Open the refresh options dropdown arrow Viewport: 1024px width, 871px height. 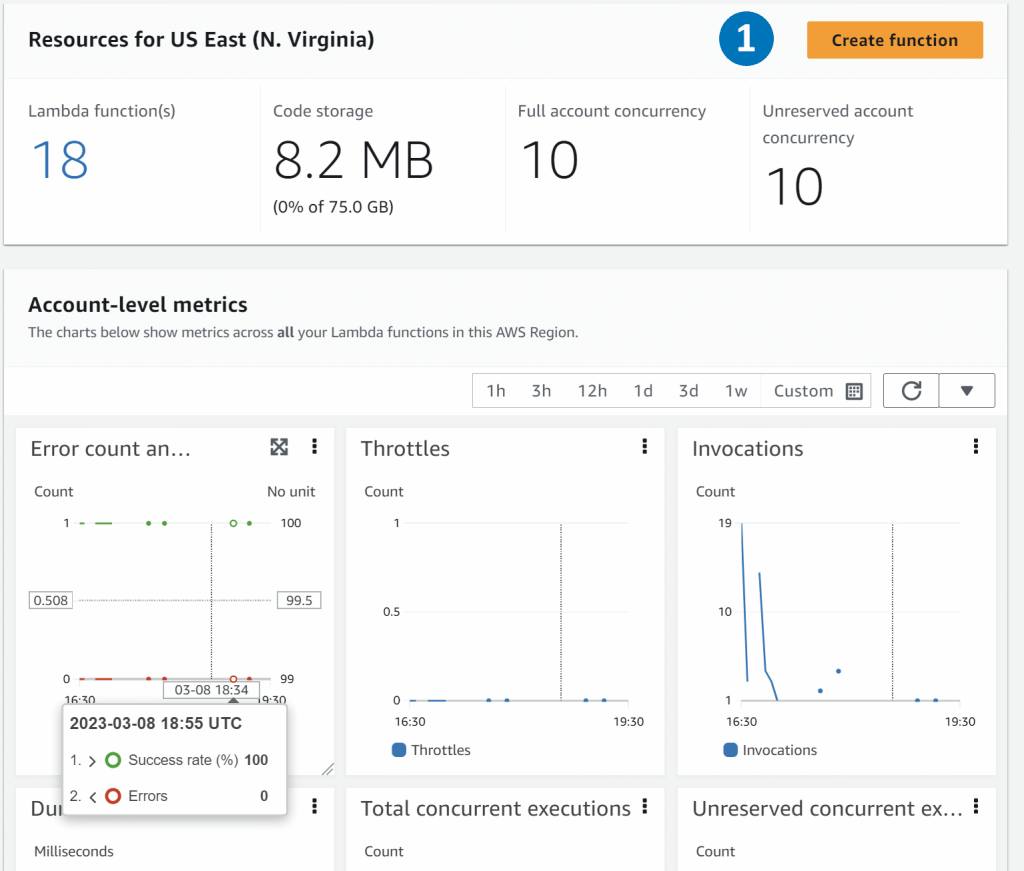[x=967, y=391]
